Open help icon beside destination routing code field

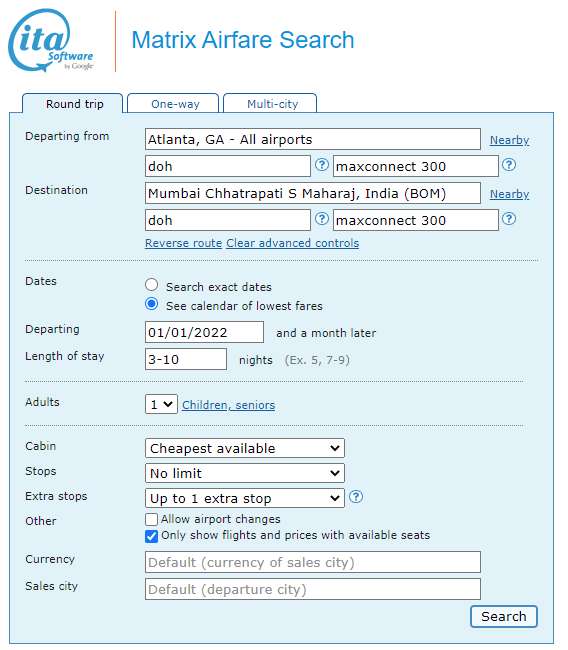tap(322, 218)
